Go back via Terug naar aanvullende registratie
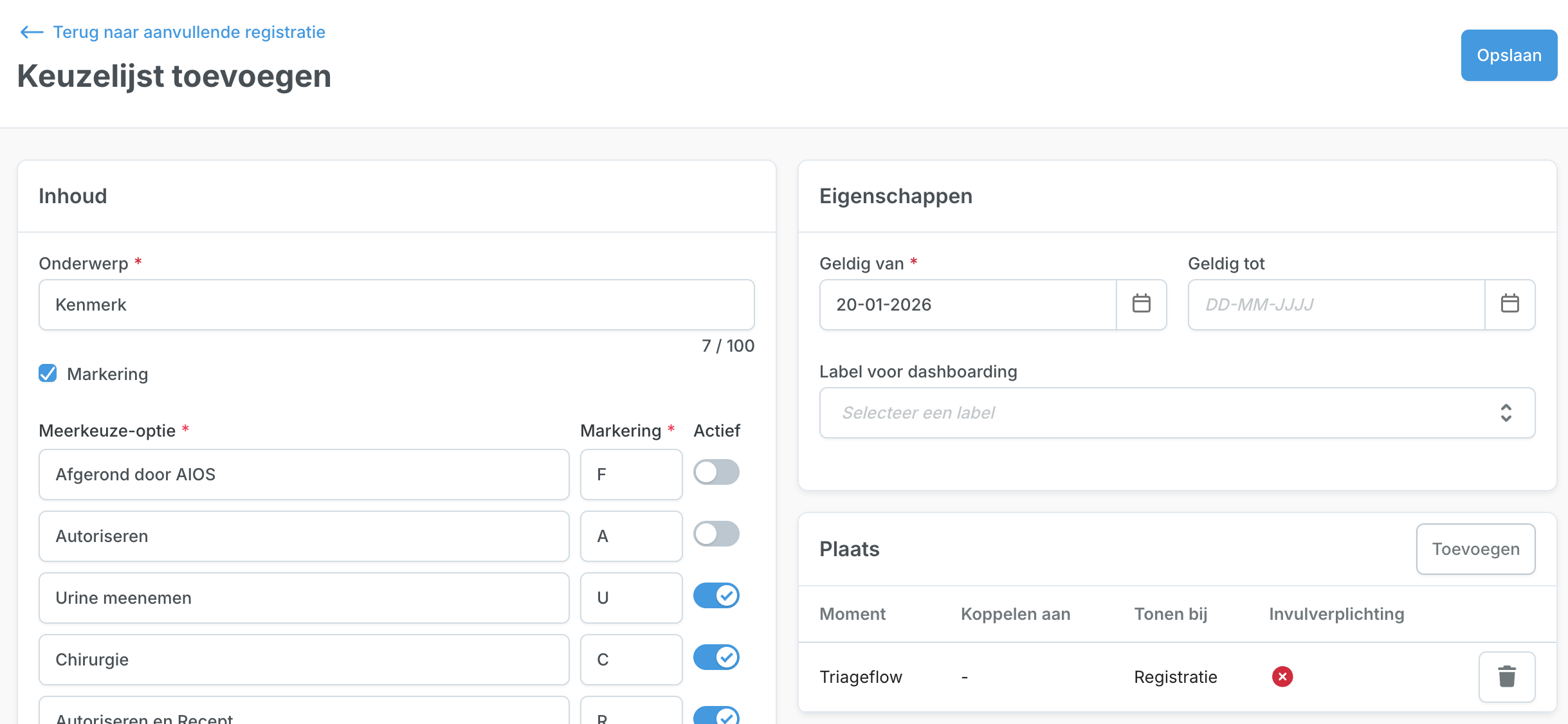Image resolution: width=1568 pixels, height=724 pixels. point(189,32)
